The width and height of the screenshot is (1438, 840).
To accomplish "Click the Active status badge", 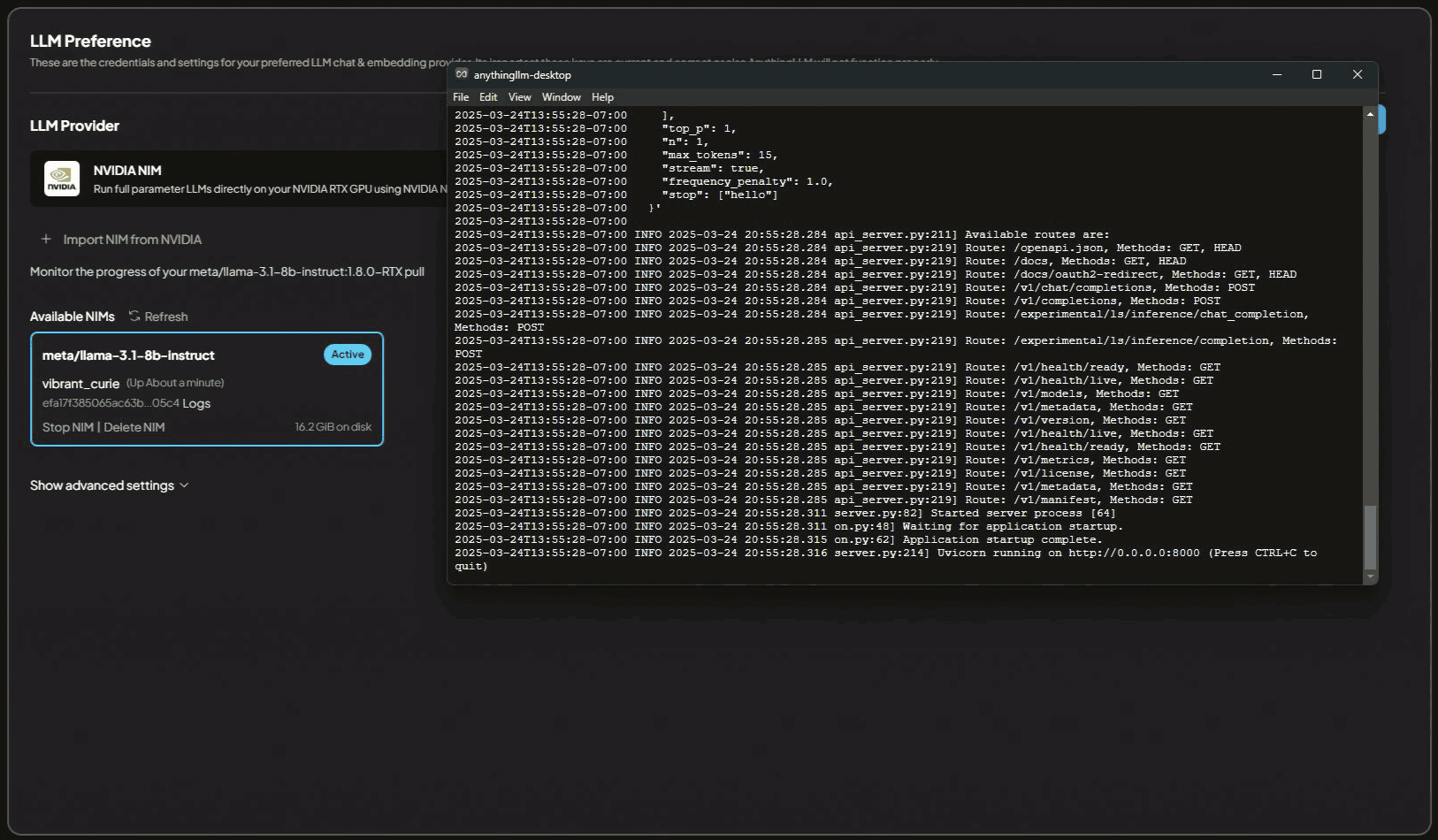I will click(x=348, y=355).
